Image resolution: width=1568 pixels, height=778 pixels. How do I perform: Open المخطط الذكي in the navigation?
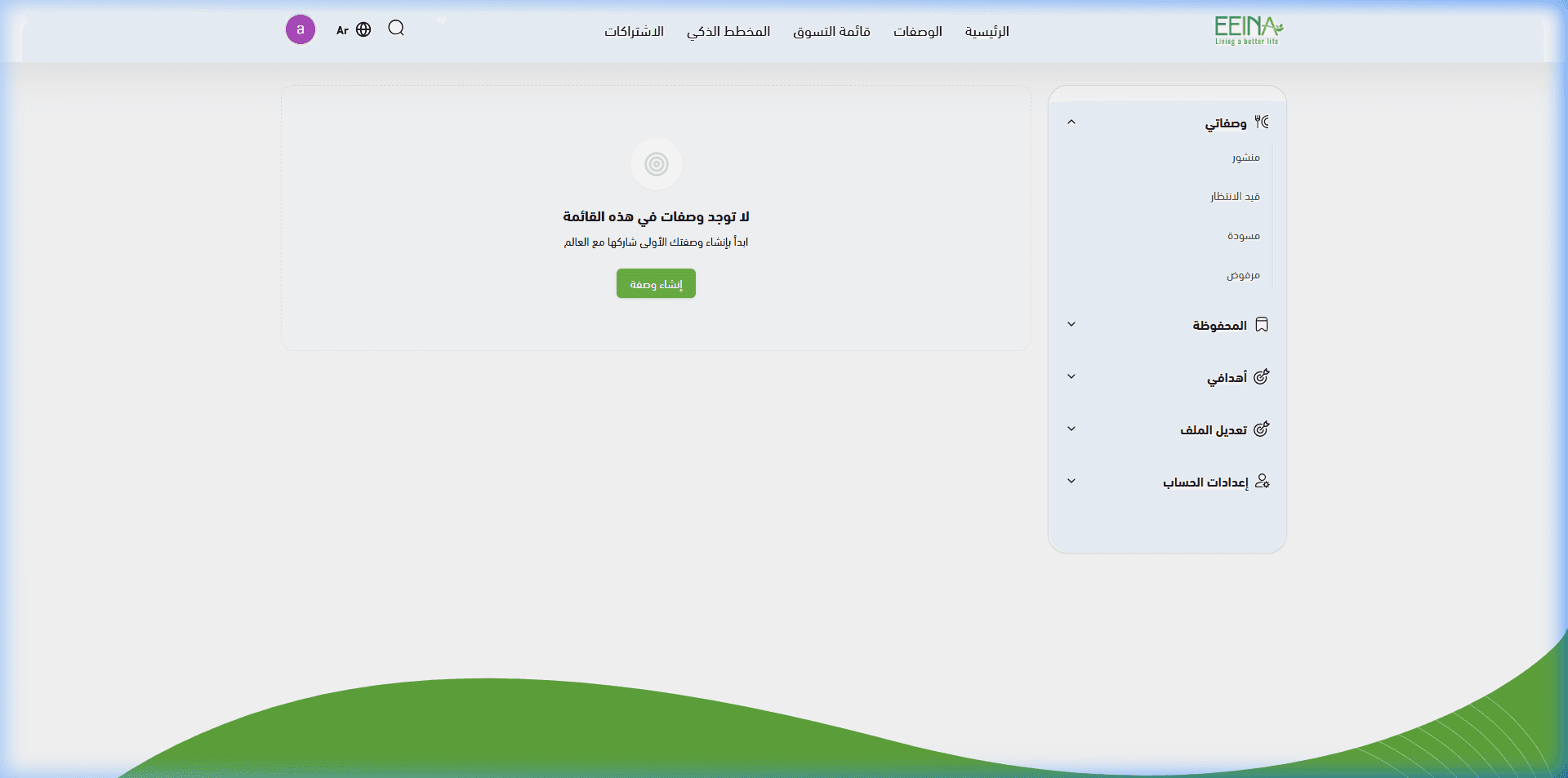click(728, 31)
